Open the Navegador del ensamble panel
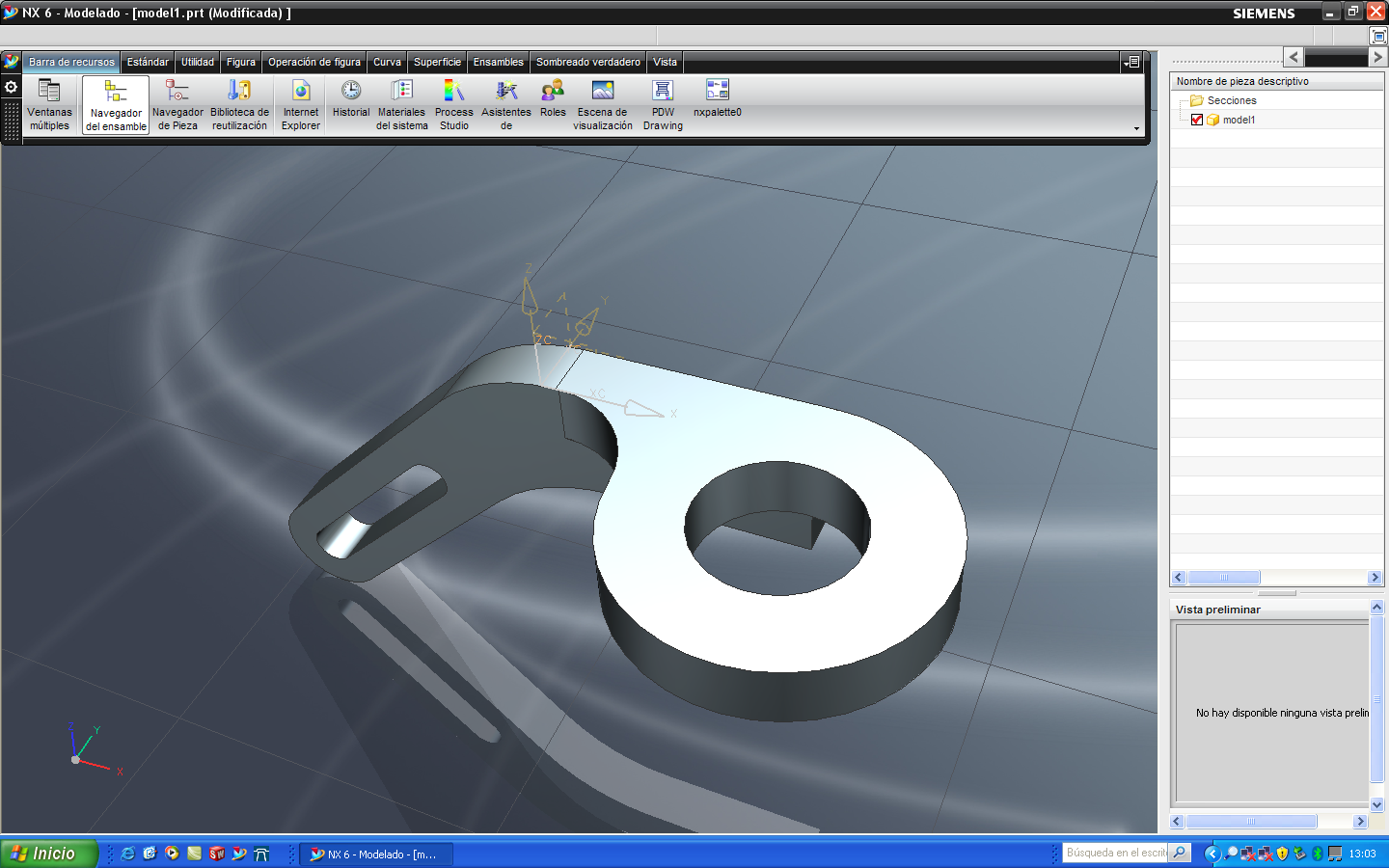 coord(116,105)
